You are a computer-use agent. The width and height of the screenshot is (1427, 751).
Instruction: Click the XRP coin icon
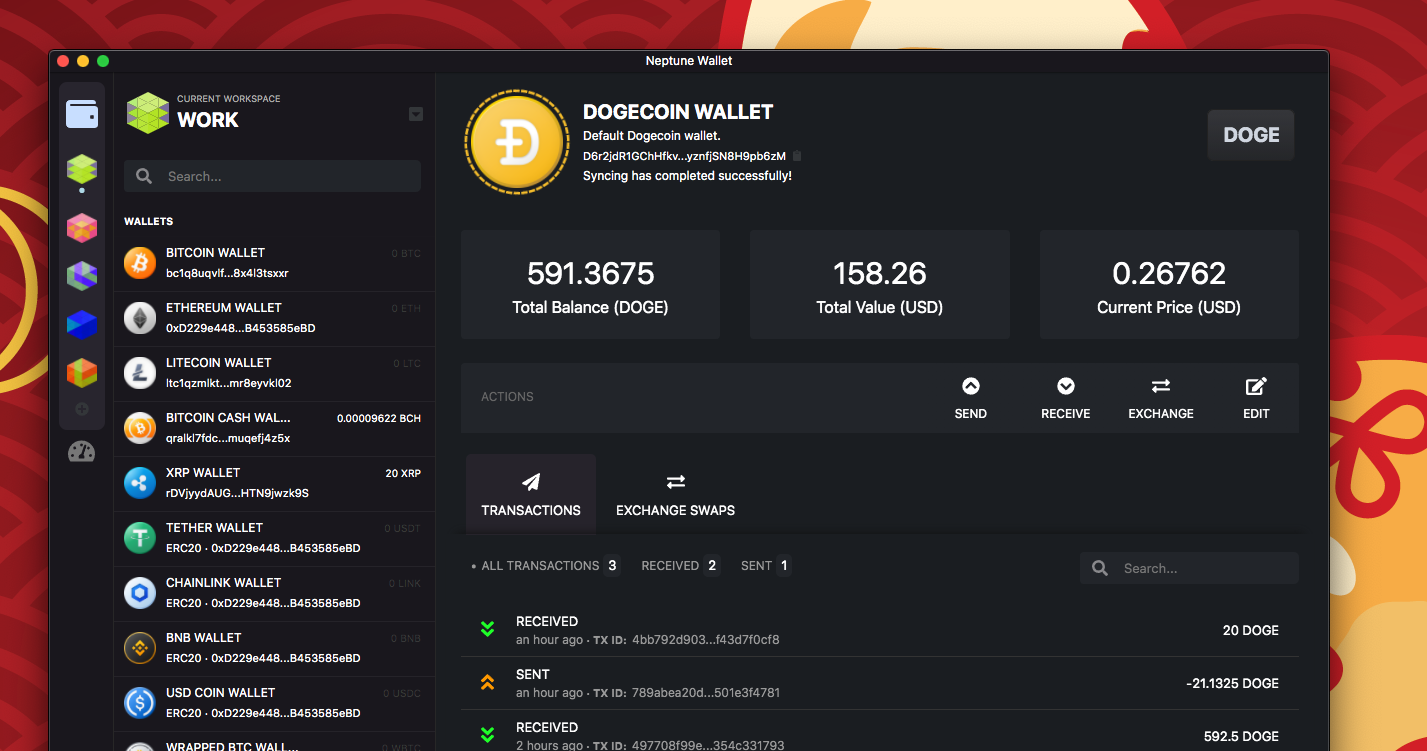[140, 483]
